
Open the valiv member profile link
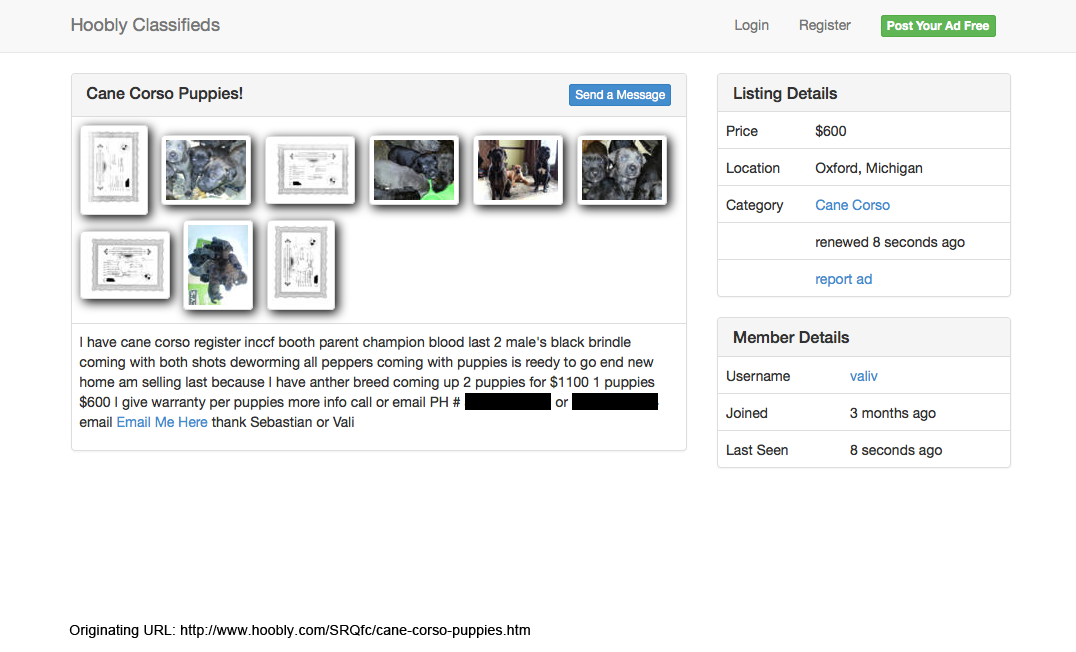click(863, 376)
